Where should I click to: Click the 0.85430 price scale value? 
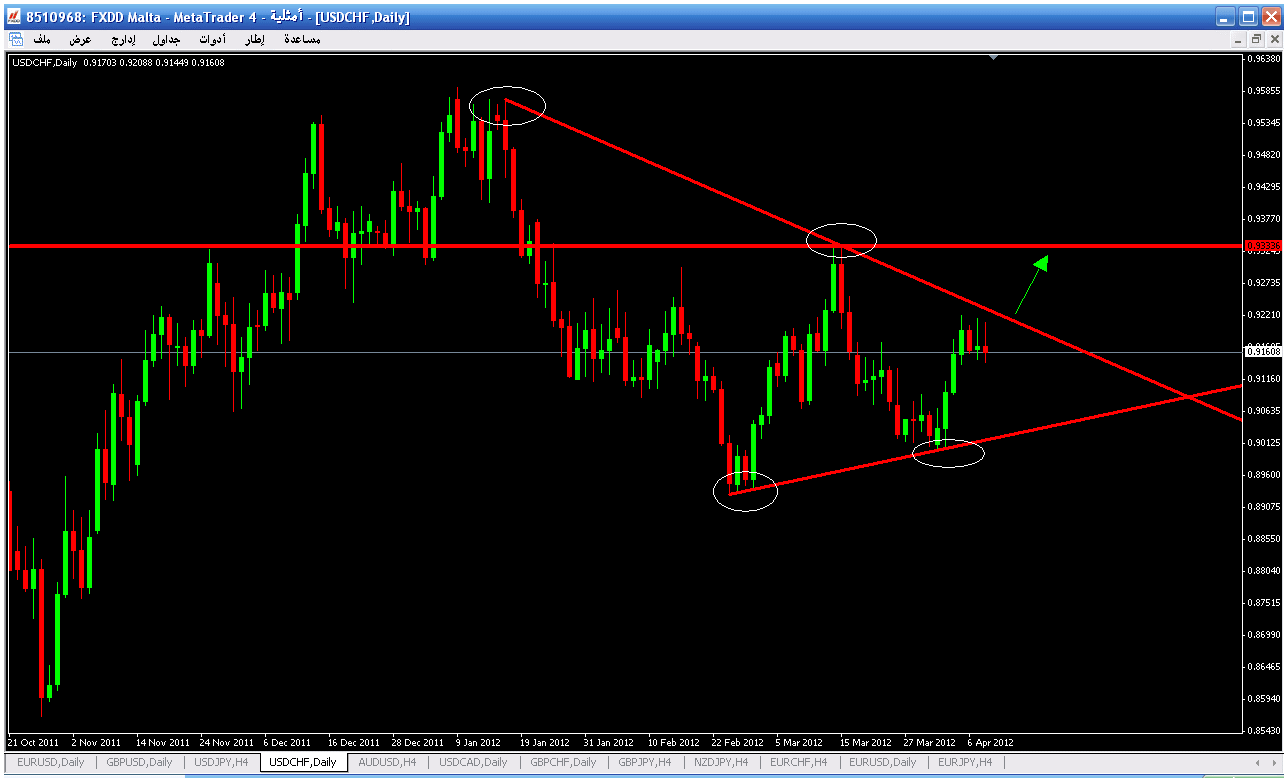pos(1263,730)
